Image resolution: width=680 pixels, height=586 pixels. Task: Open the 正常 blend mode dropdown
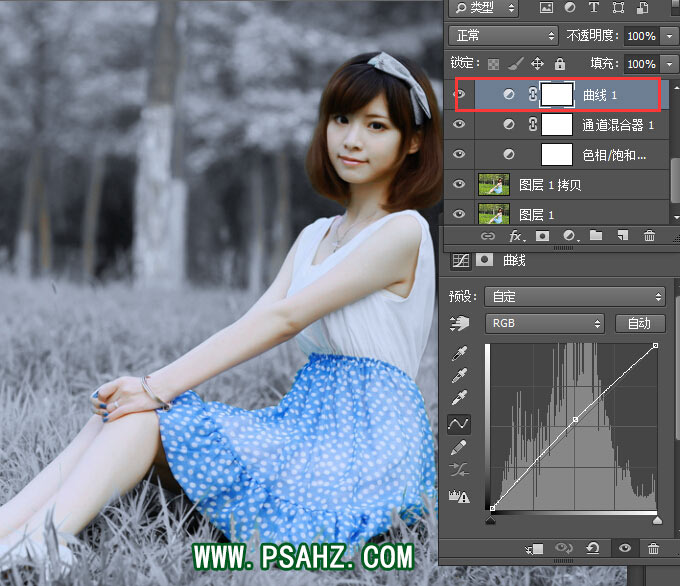(503, 35)
